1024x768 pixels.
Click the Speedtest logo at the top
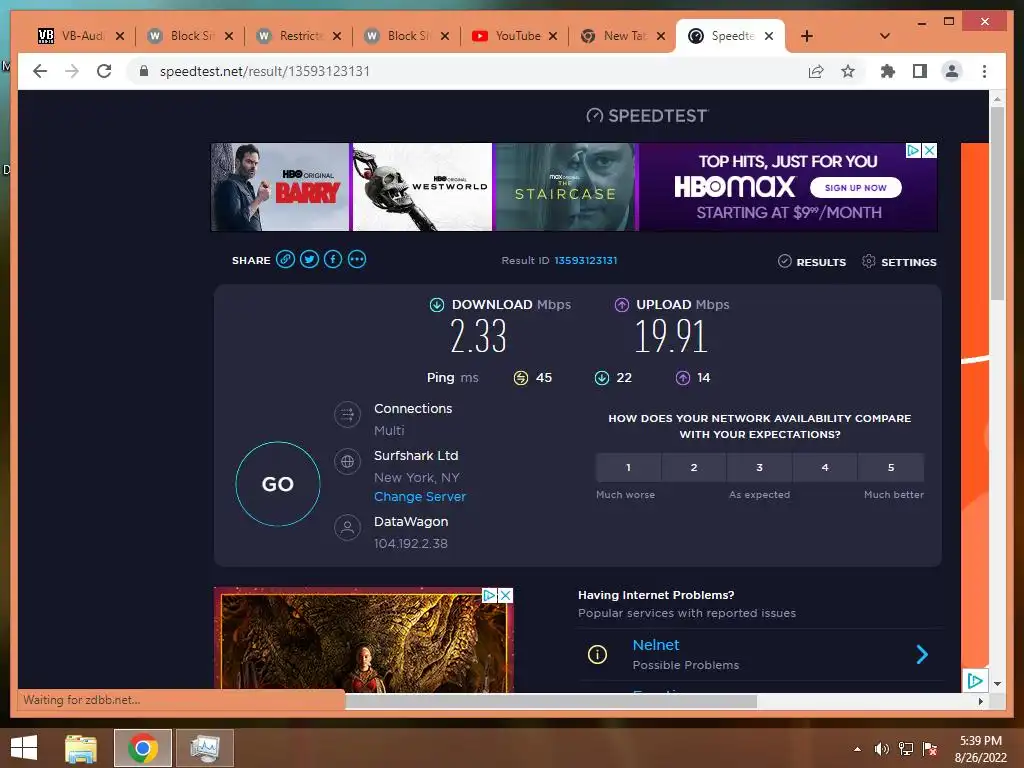click(x=647, y=116)
